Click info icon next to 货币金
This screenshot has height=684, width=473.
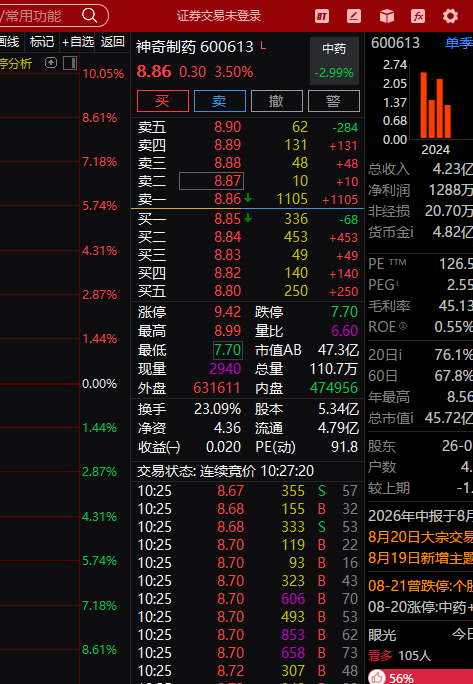tap(411, 232)
